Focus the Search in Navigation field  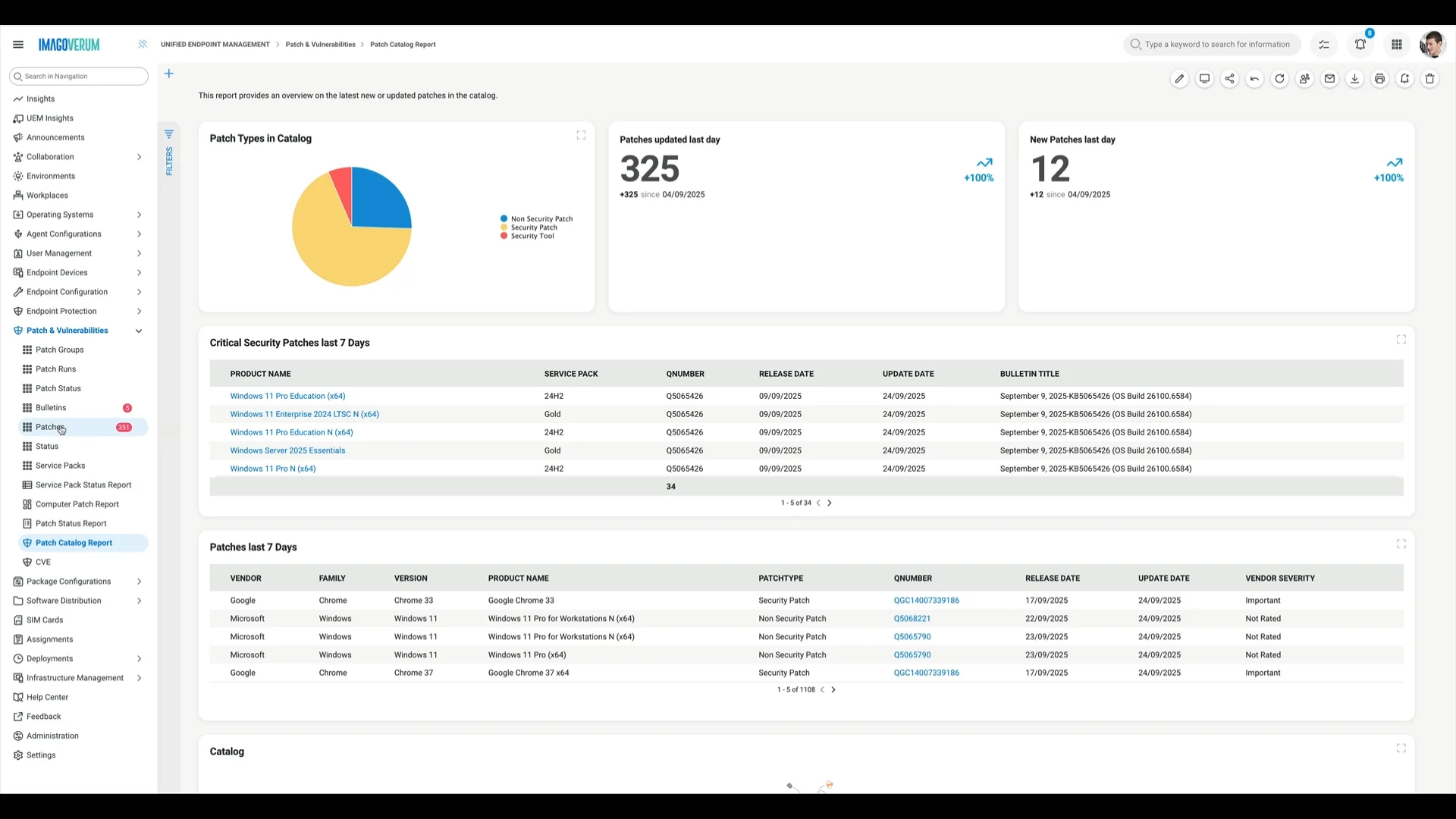tap(79, 77)
